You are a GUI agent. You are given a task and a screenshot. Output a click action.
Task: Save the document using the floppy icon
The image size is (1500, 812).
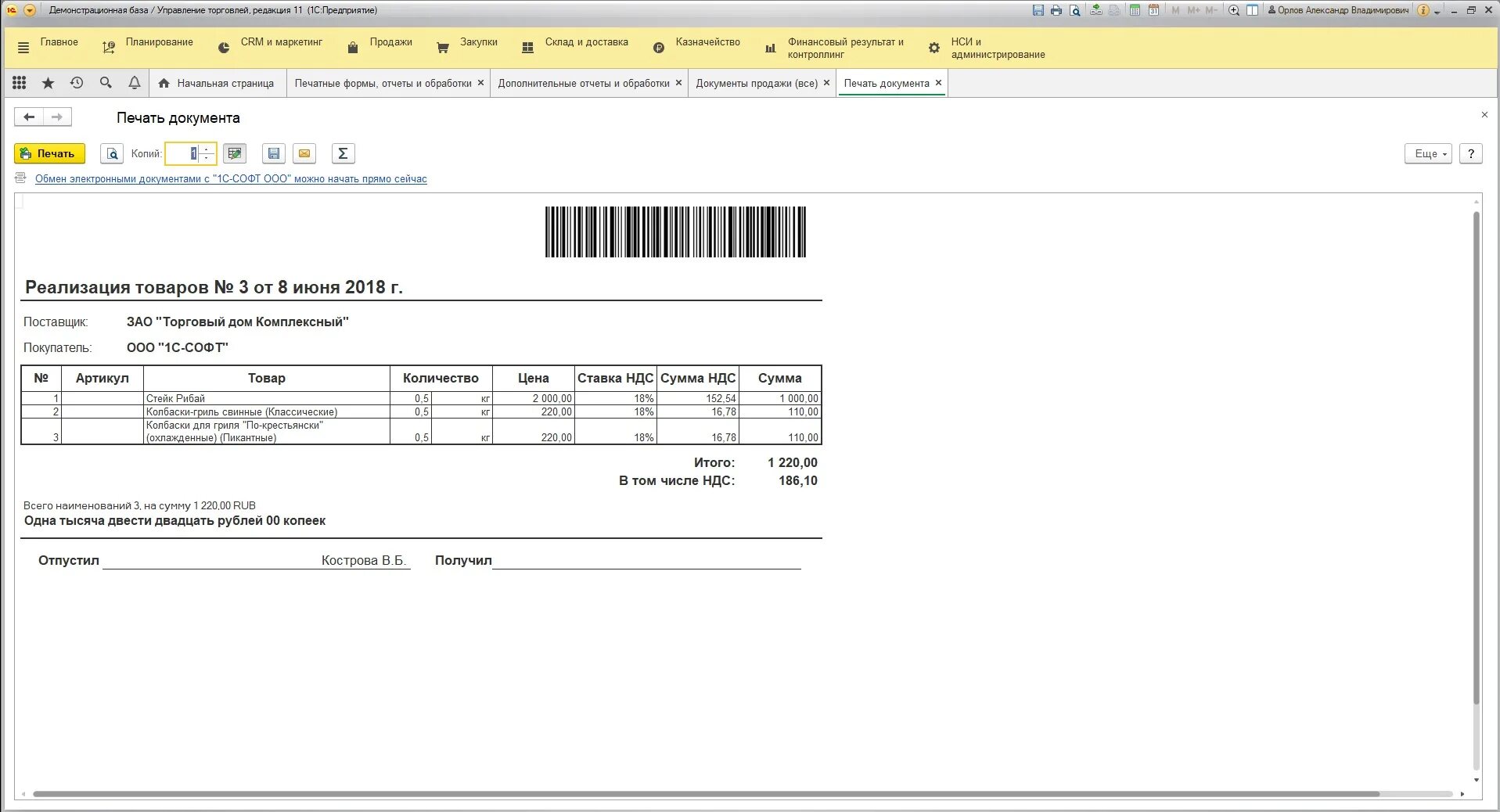(x=274, y=153)
